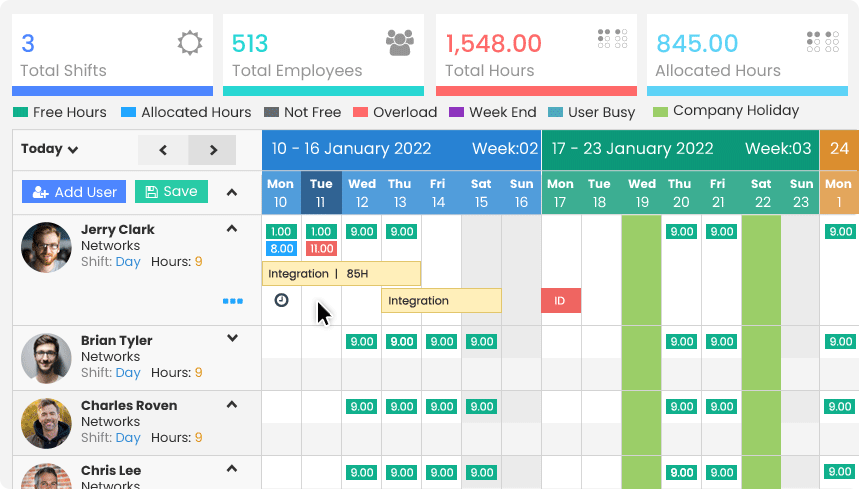
Task: Select the Fri 14 day column header
Action: (438, 193)
